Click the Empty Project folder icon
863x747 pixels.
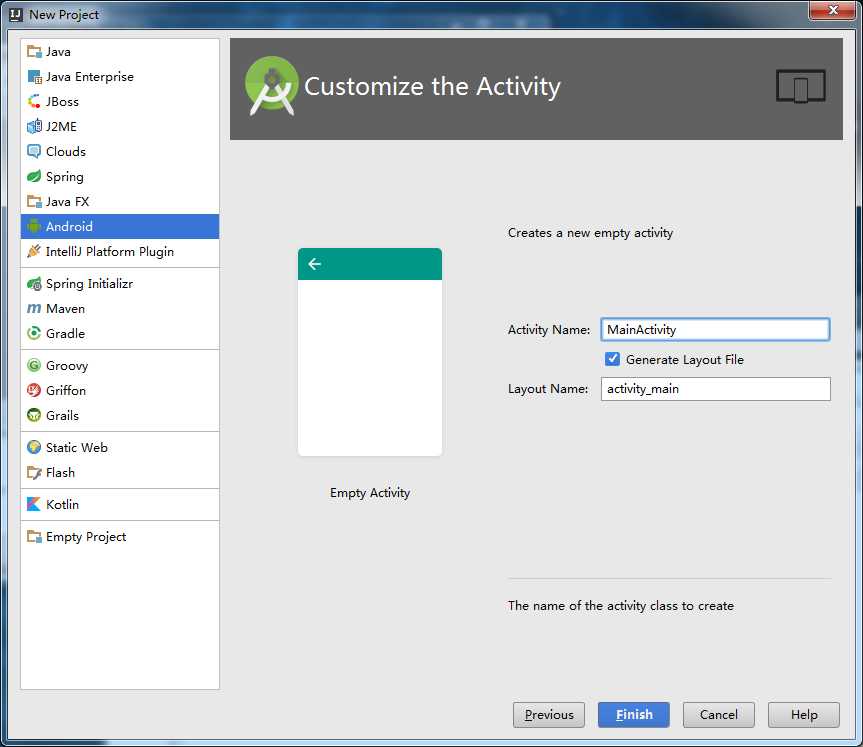pyautogui.click(x=34, y=536)
